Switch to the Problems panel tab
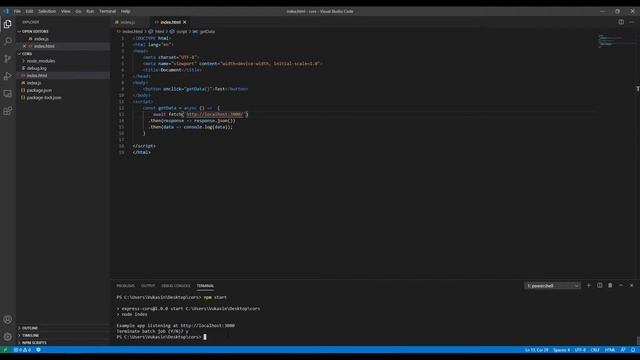 [125, 286]
